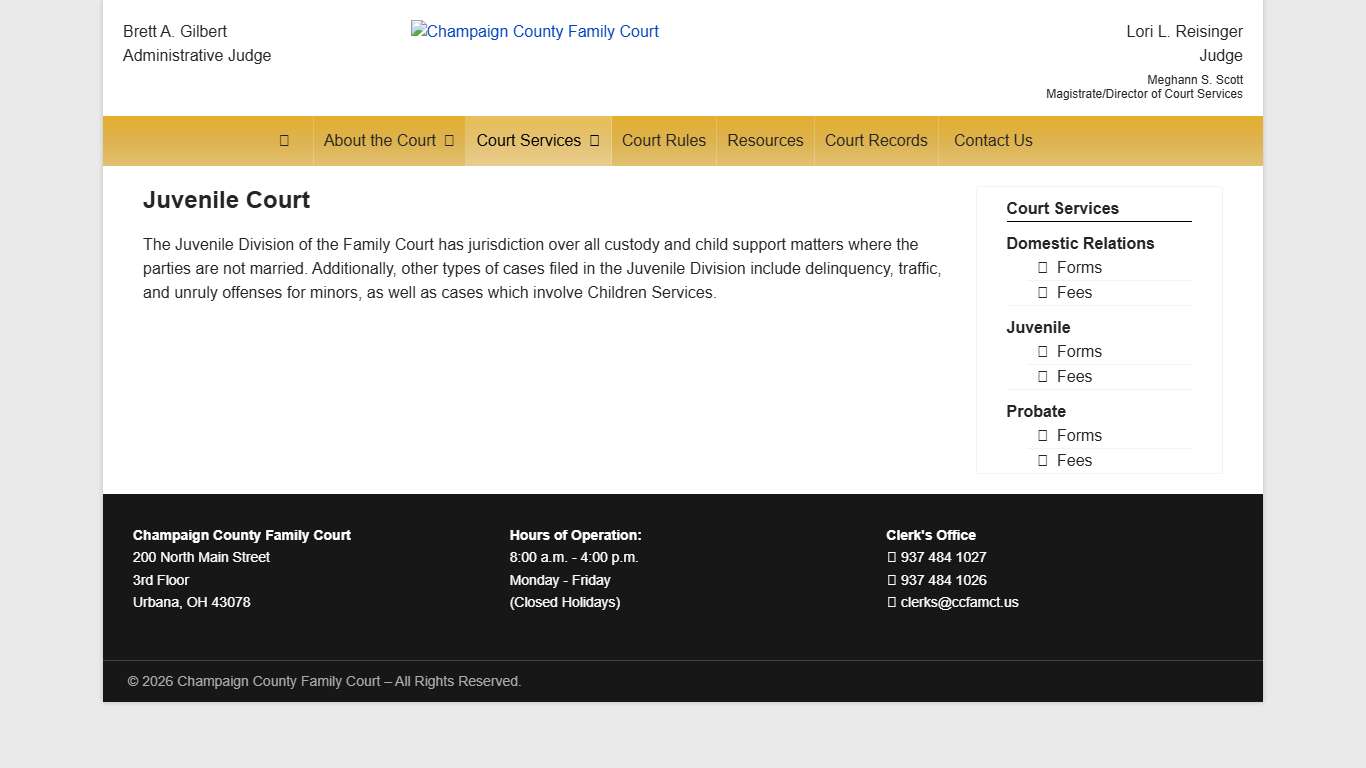
Task: Open the Probate sidebar link
Action: (x=1035, y=411)
